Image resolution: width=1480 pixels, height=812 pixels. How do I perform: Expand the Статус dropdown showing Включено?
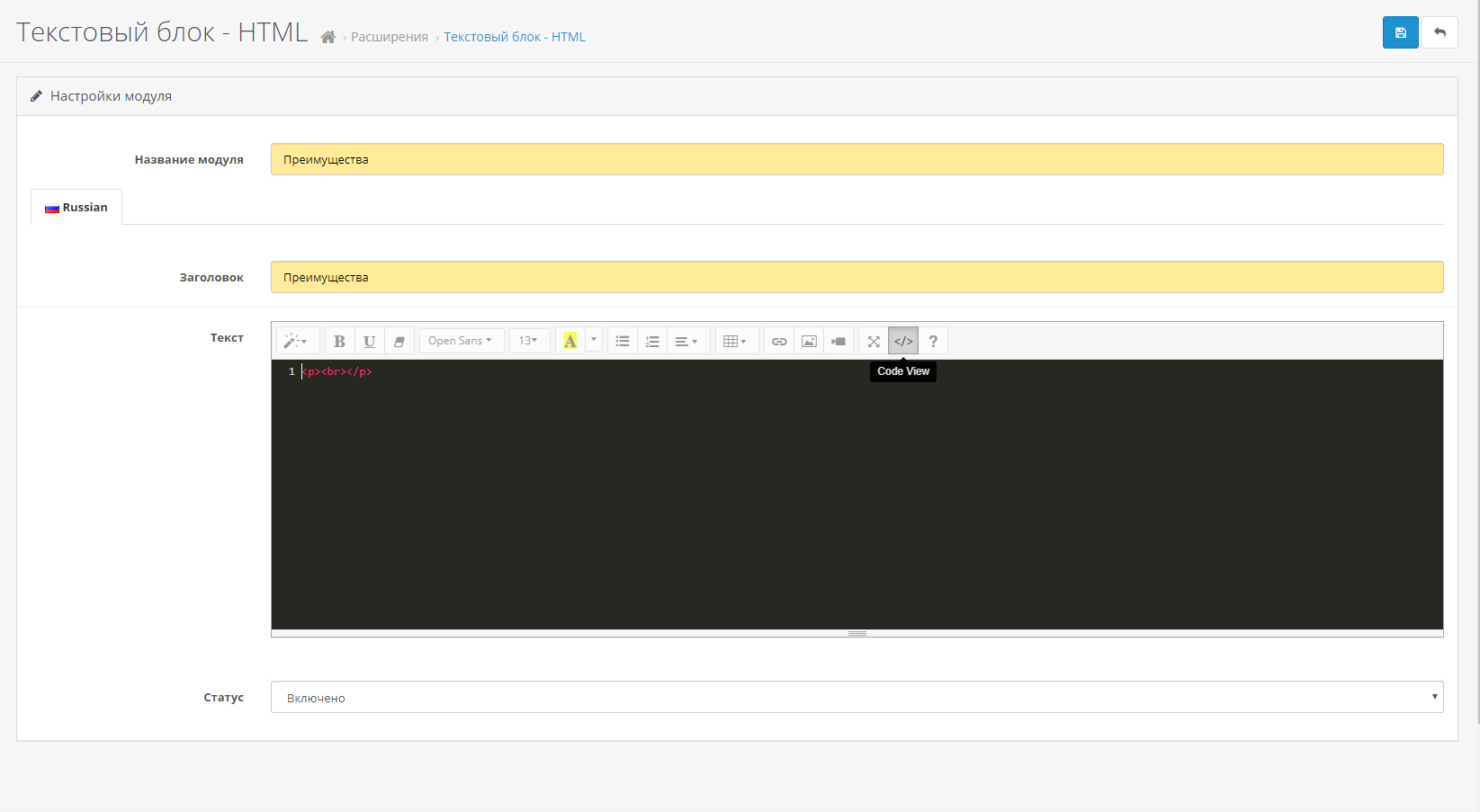pyautogui.click(x=857, y=697)
